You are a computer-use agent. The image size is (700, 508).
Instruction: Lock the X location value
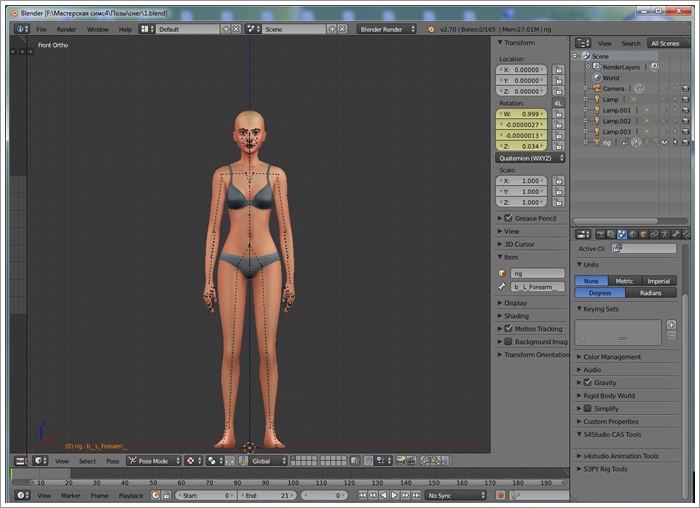click(x=558, y=70)
